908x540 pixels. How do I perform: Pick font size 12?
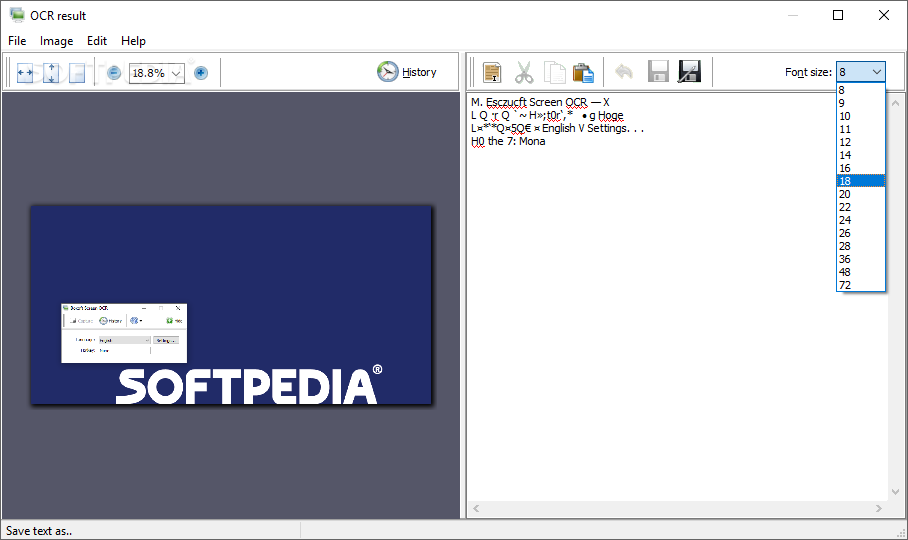[x=861, y=142]
